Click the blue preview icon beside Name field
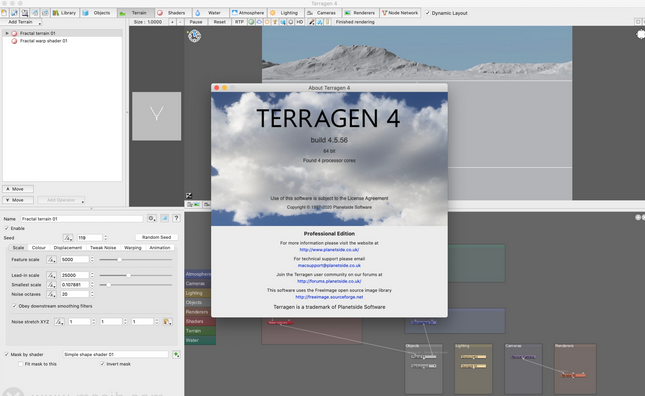Screen dimensions: 645x396 tap(165, 218)
